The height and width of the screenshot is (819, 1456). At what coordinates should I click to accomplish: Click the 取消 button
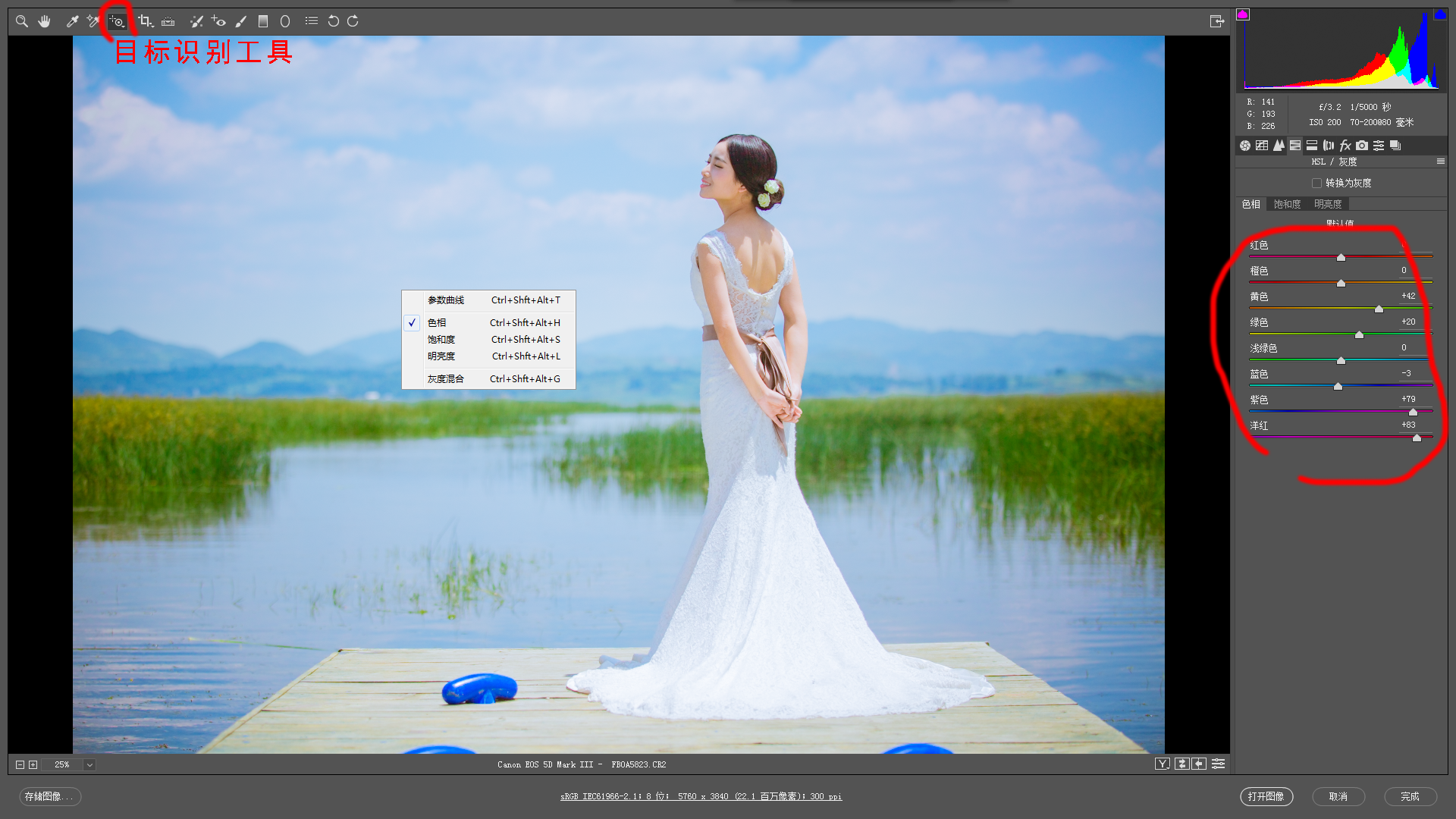click(x=1338, y=797)
